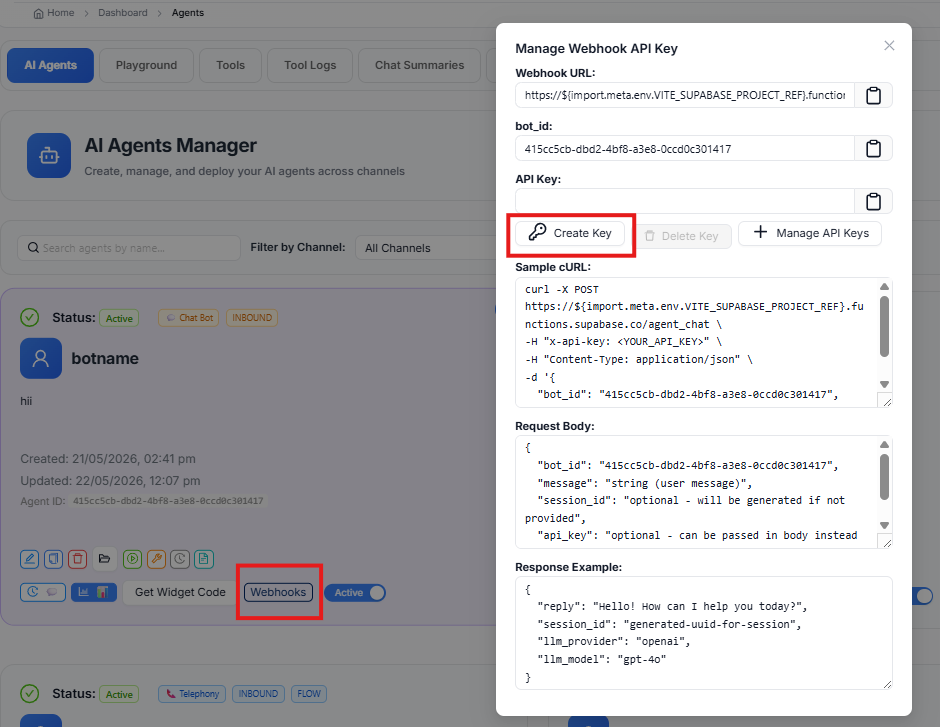
Task: Click the Sample cURL scrollbar up arrow
Action: click(x=884, y=286)
